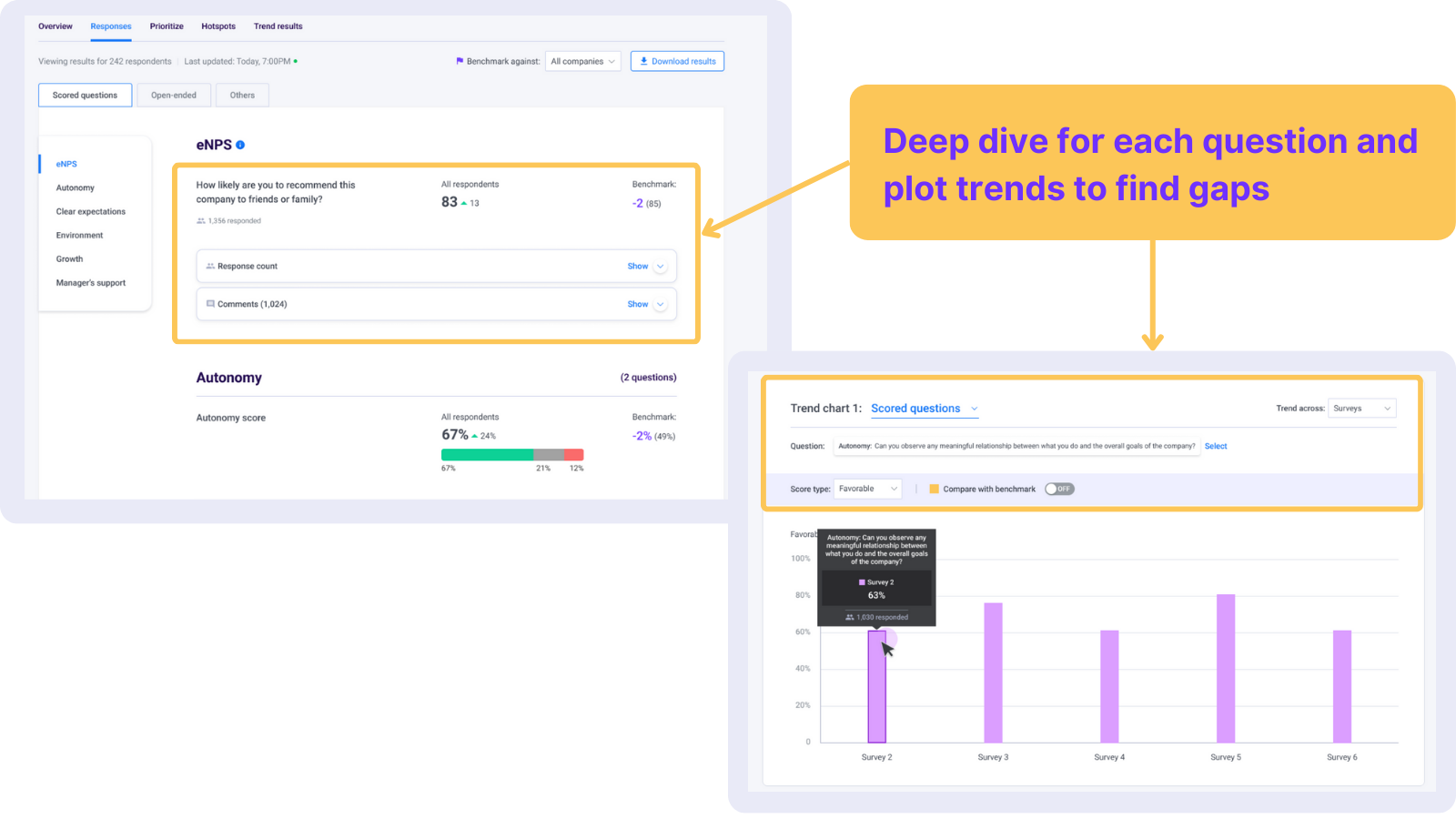
Task: Open the Scored questions dropdown in Trend chart 1
Action: point(924,408)
